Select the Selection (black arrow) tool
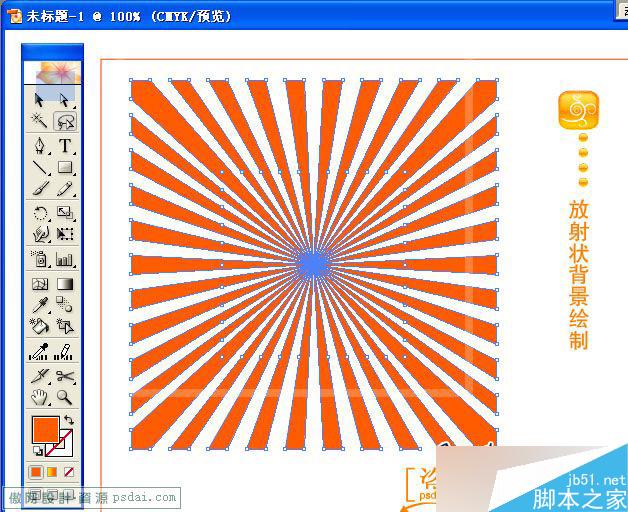The width and height of the screenshot is (628, 512). [39, 99]
